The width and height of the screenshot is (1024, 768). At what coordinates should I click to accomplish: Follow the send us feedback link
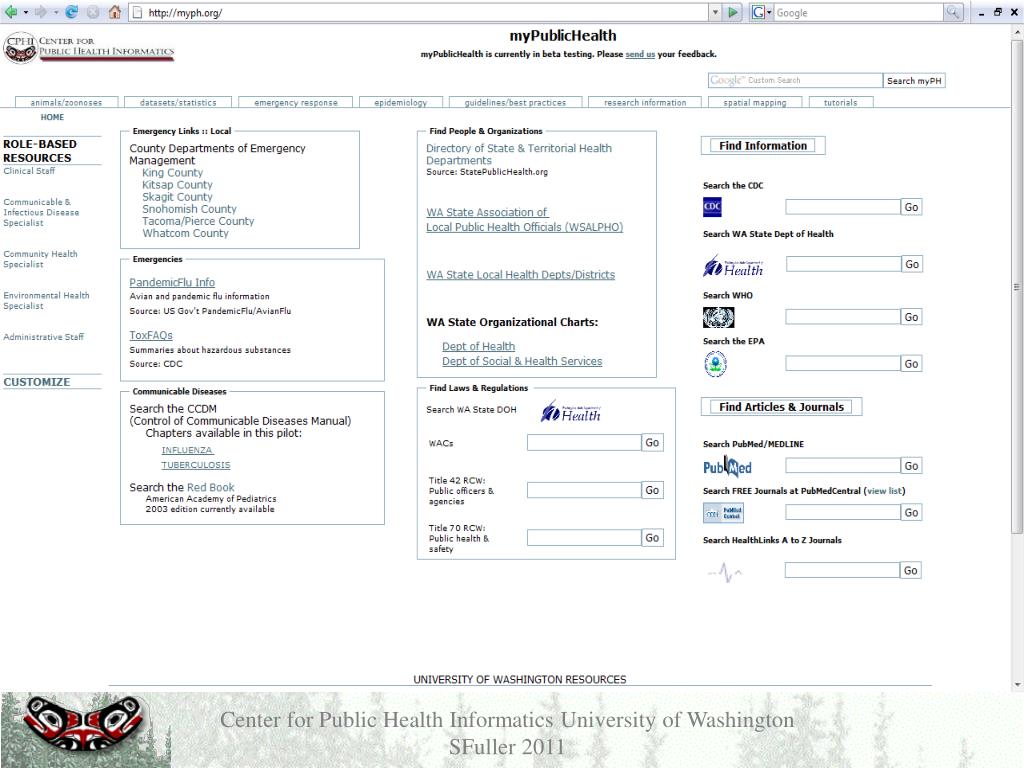[x=640, y=54]
